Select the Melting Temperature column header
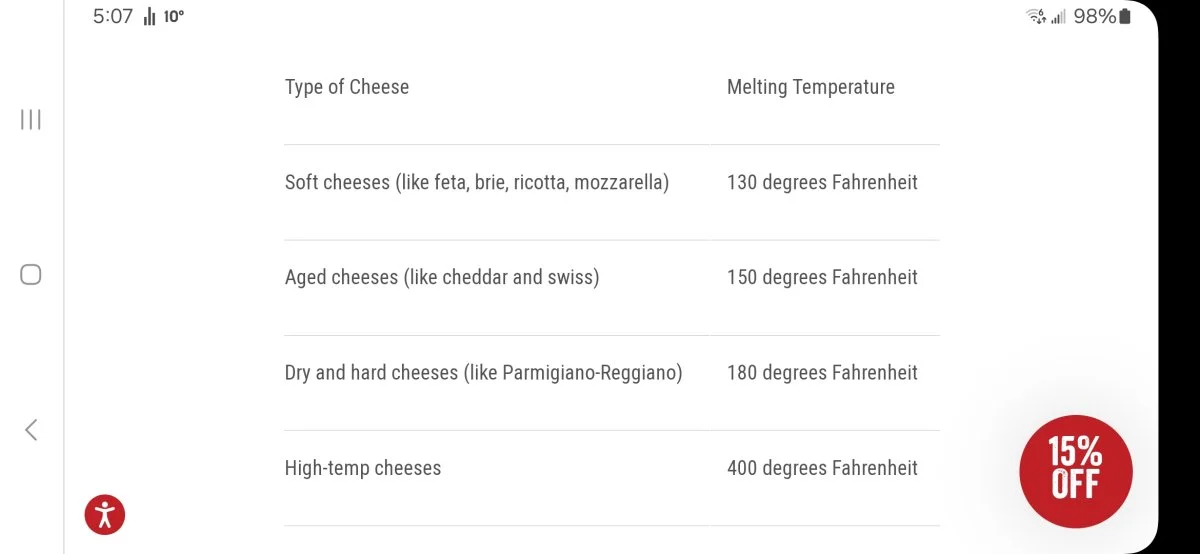 click(x=811, y=87)
